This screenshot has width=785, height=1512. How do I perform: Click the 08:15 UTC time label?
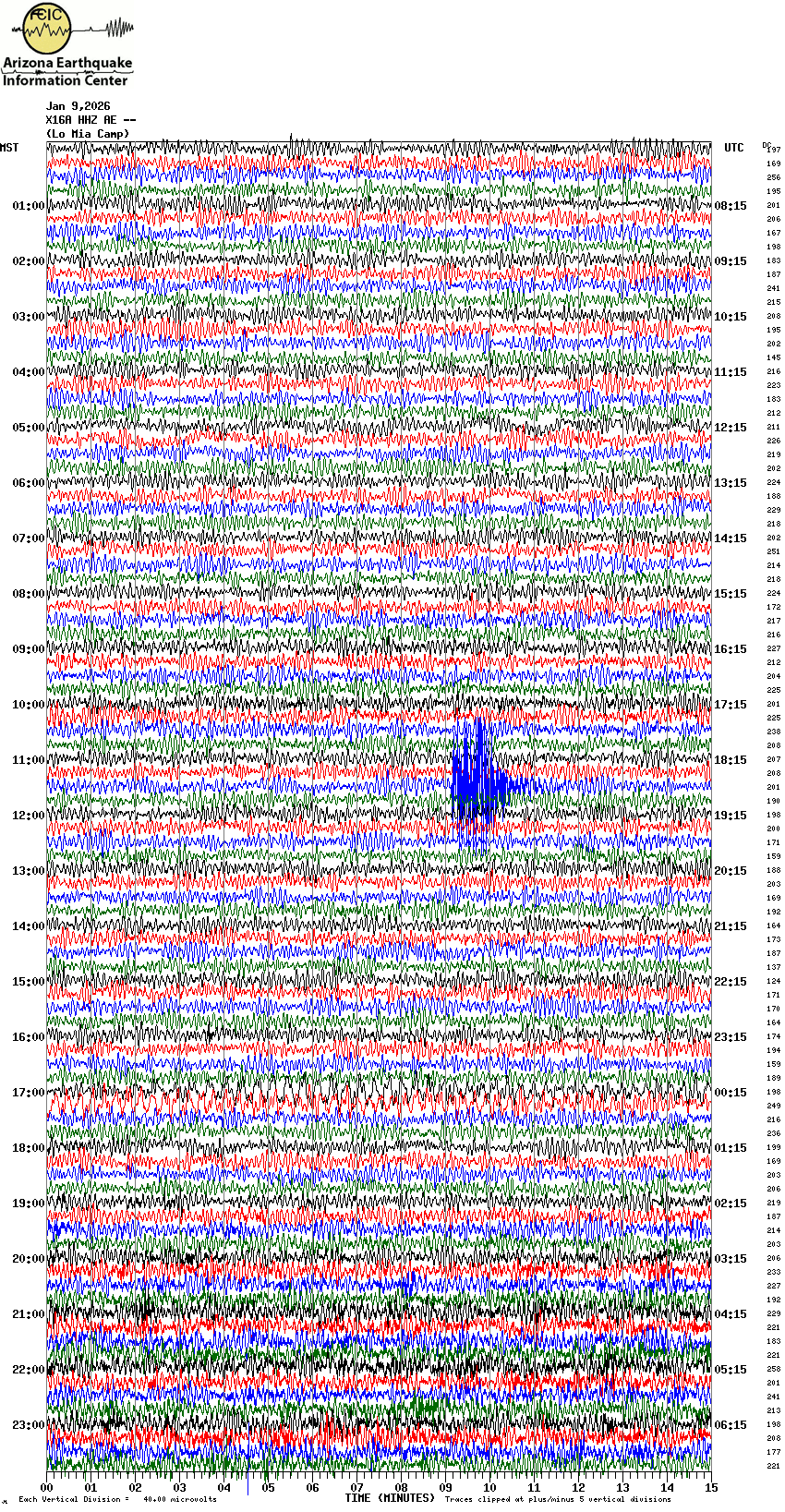pyautogui.click(x=731, y=206)
